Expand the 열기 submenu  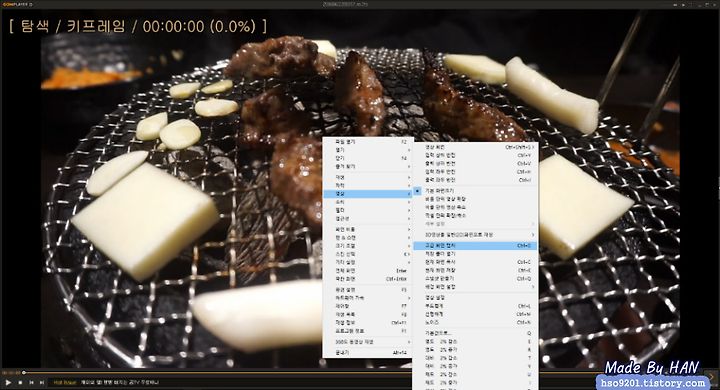[368, 150]
